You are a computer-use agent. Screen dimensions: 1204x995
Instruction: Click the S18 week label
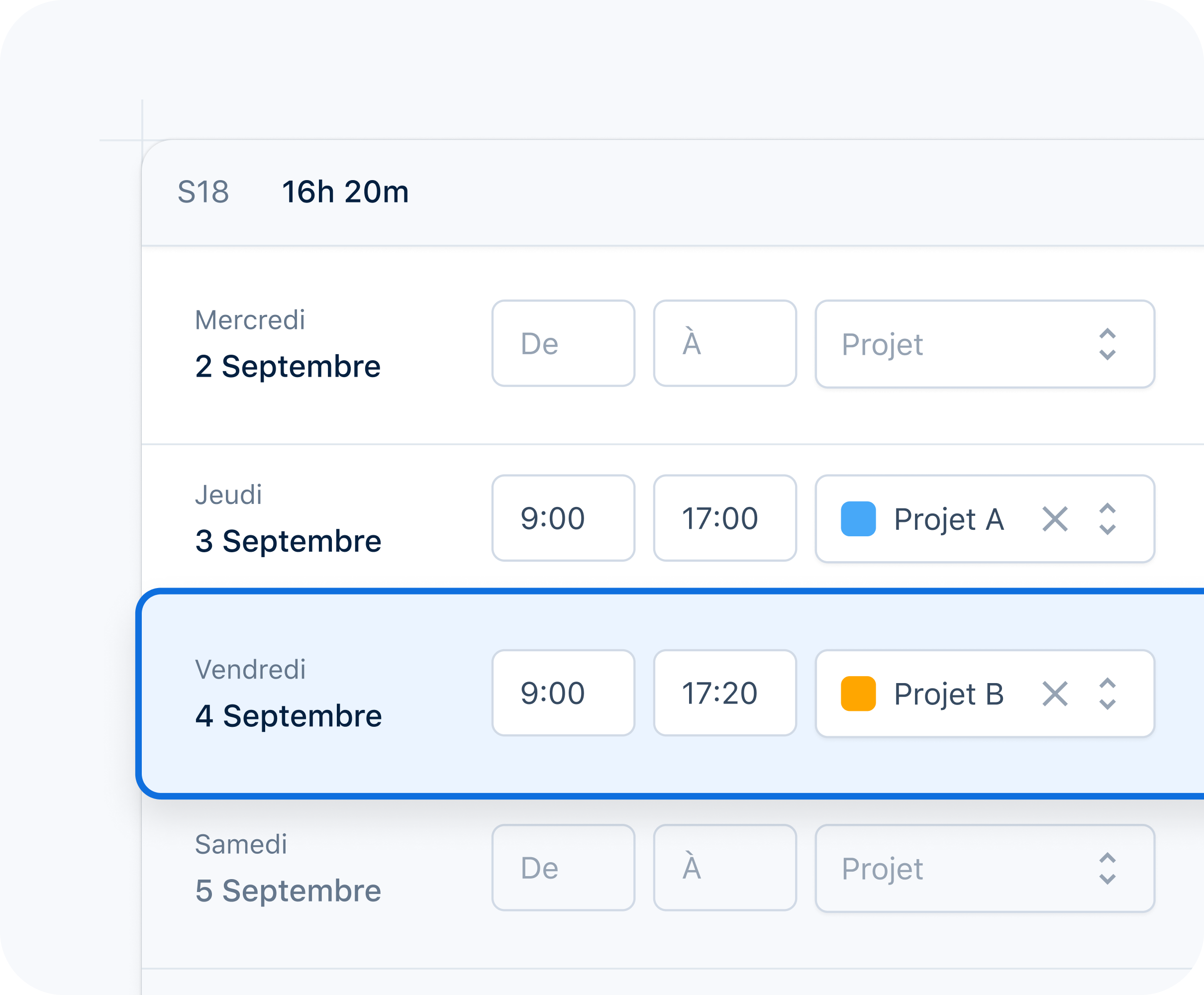203,192
